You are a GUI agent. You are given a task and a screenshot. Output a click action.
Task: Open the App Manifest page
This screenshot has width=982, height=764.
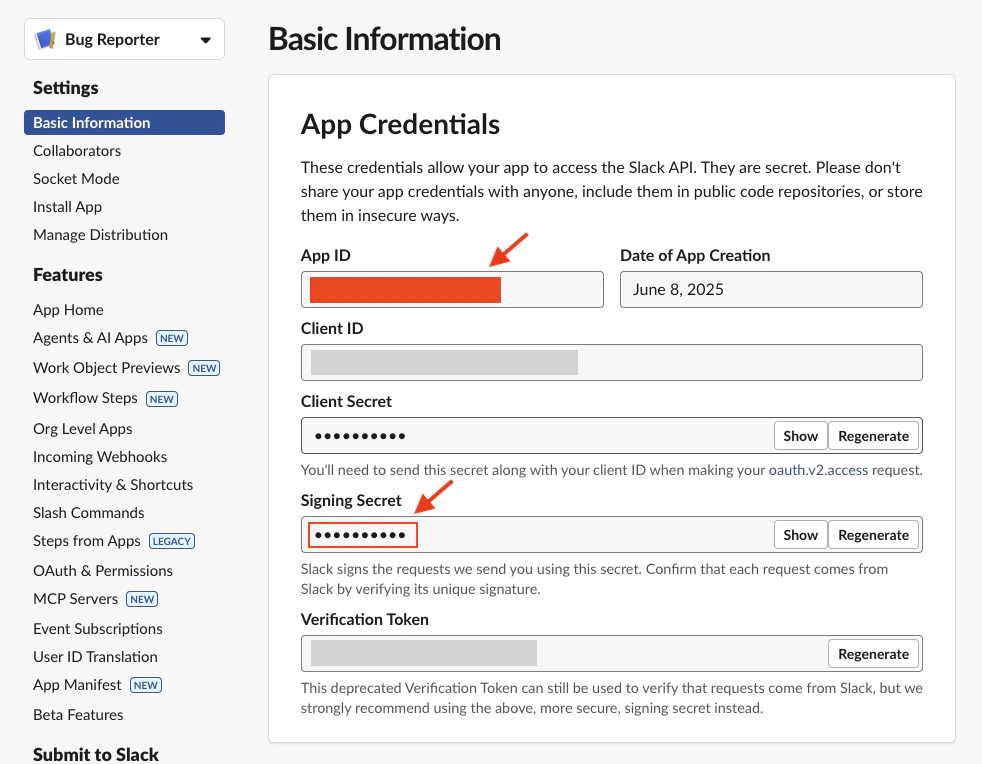coord(77,684)
